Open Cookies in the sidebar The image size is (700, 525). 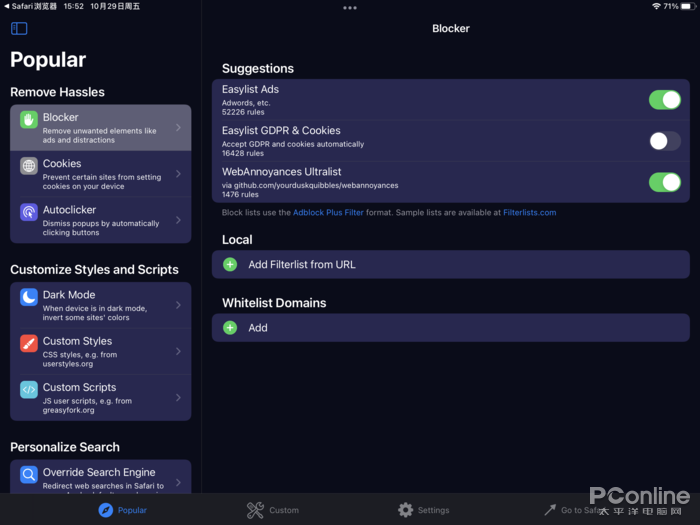[101, 174]
